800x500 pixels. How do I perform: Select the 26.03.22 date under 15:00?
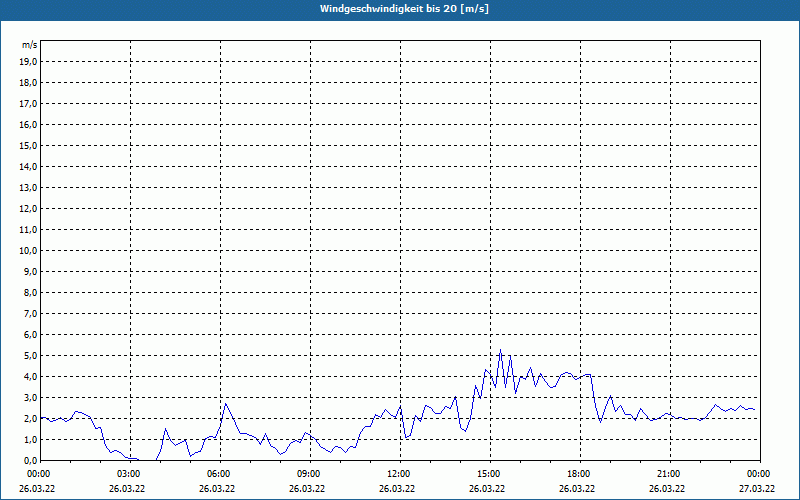click(x=487, y=488)
